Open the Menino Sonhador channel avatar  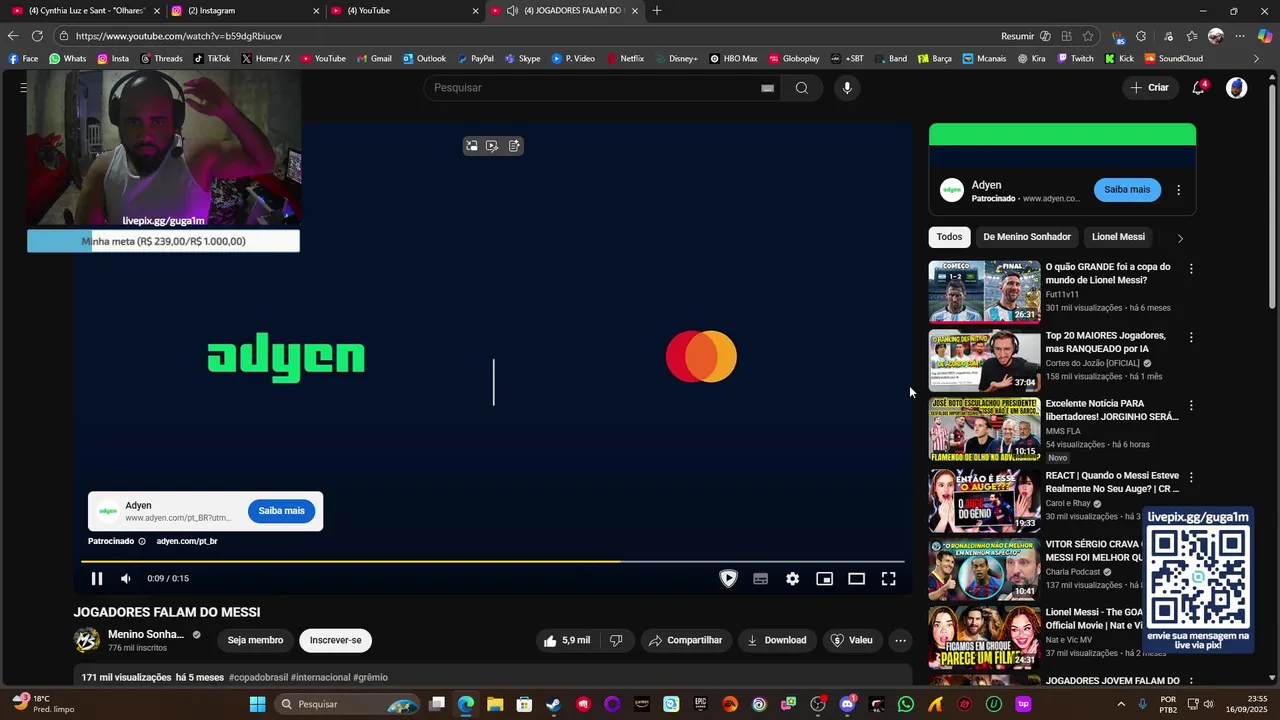tap(87, 640)
